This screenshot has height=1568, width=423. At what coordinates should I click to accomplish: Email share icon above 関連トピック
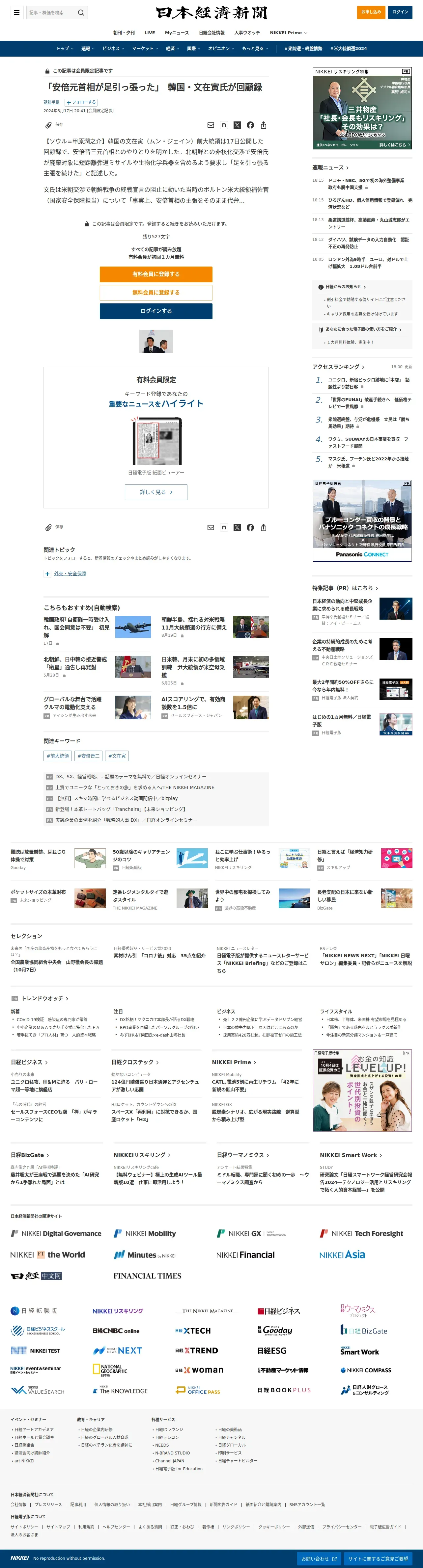(x=211, y=528)
